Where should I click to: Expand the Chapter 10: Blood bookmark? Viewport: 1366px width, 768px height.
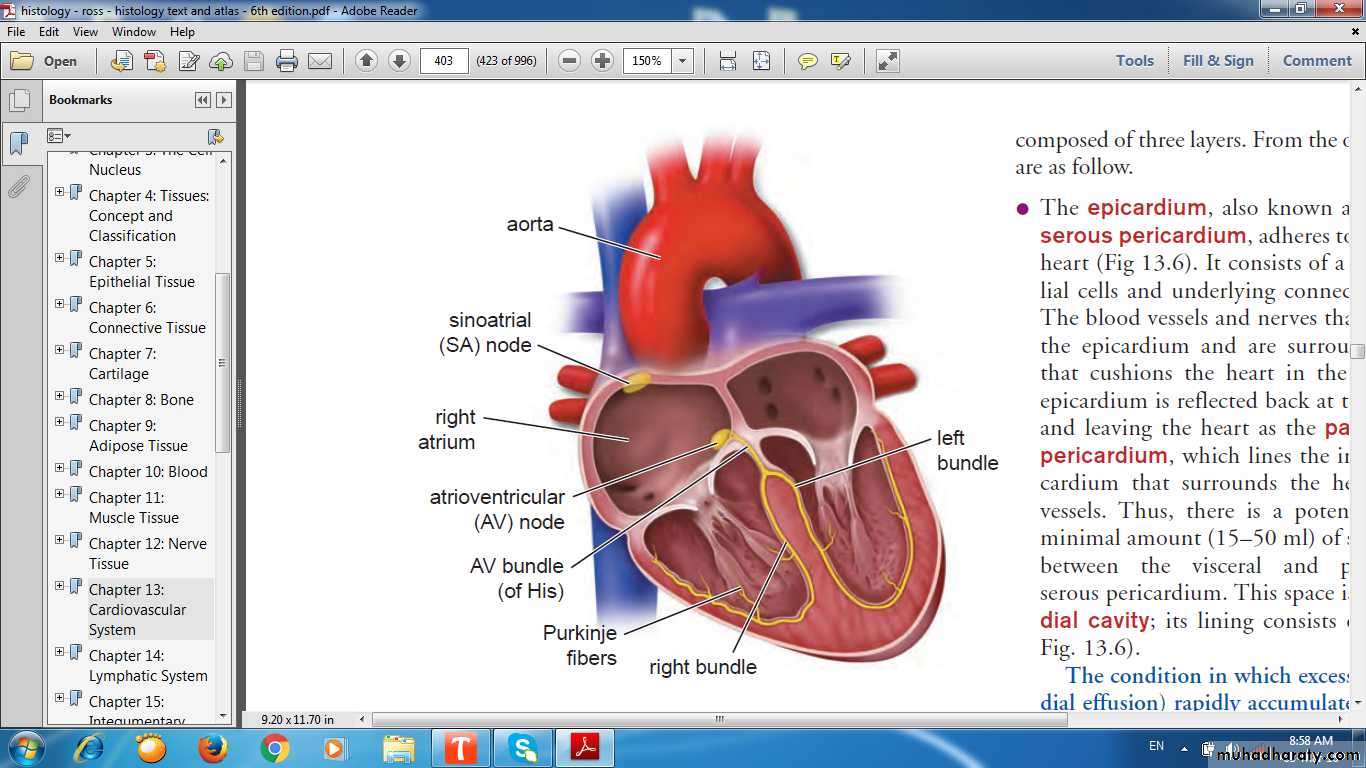point(60,468)
